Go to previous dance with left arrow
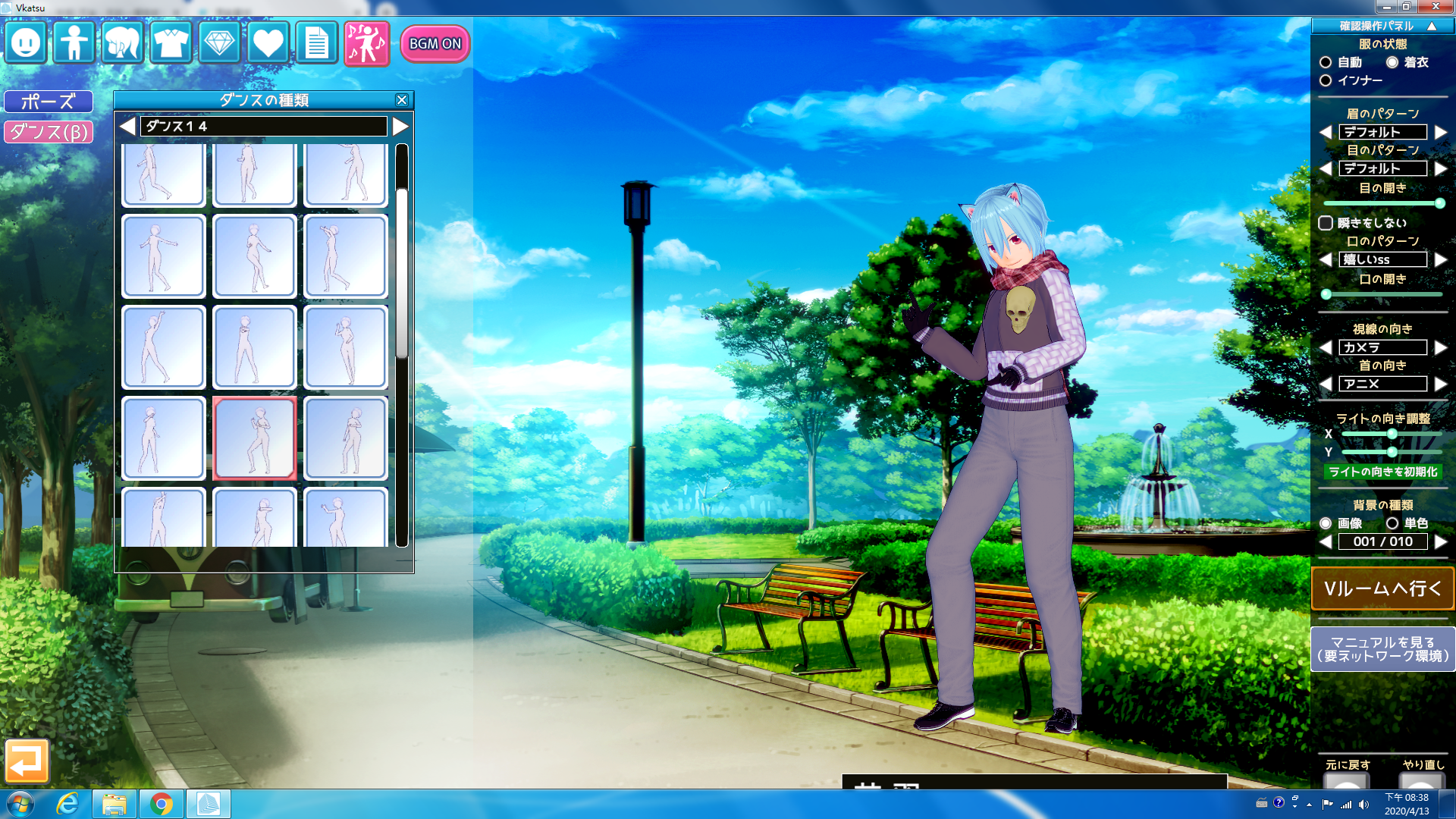Screen dimensions: 1456x819 coord(127,126)
